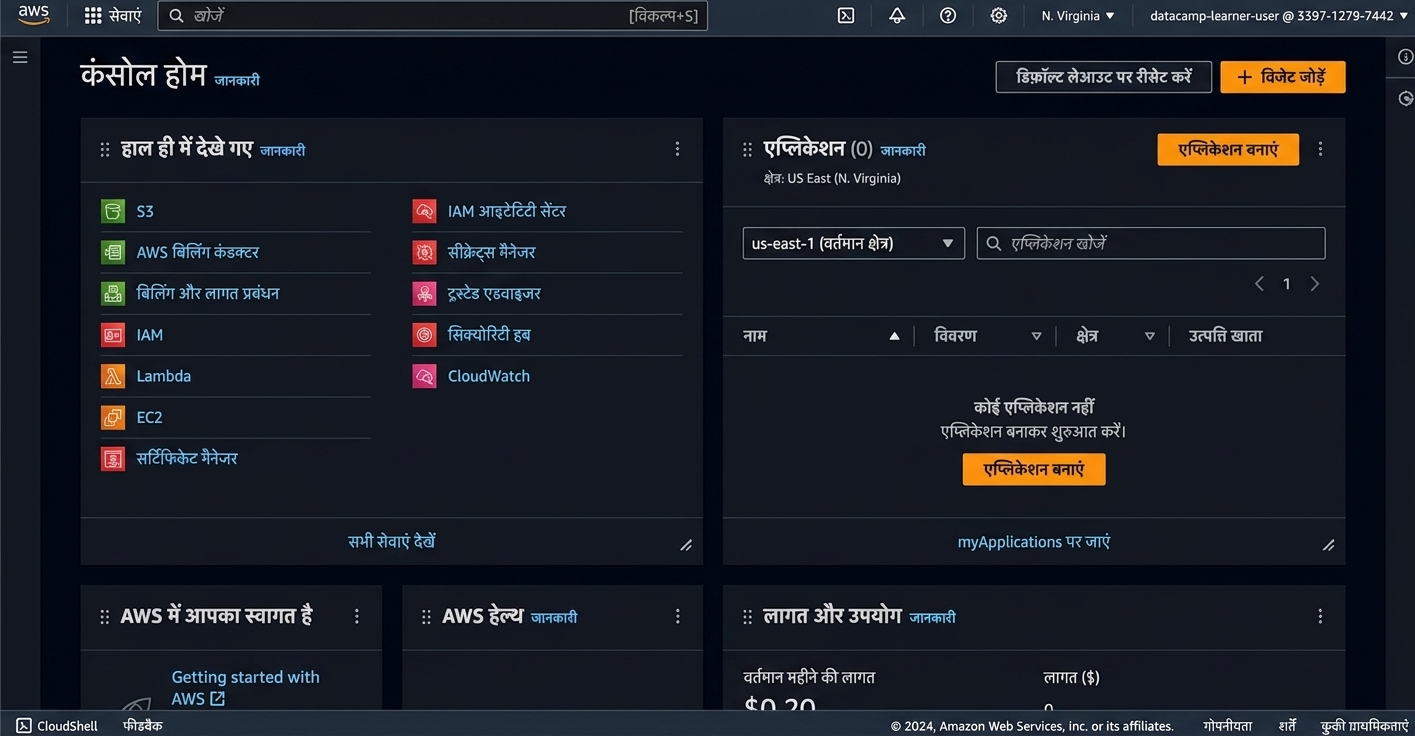Open the AWS हेल्थ widget options menu
This screenshot has height=736, width=1415.
[677, 616]
